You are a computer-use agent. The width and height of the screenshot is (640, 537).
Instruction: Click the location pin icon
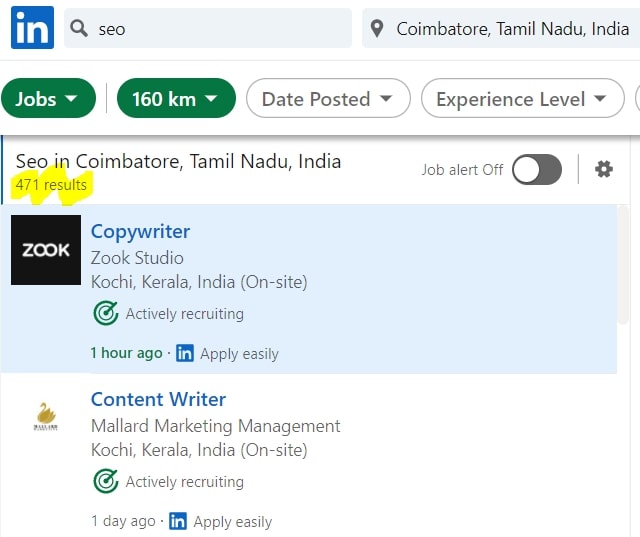click(x=377, y=29)
